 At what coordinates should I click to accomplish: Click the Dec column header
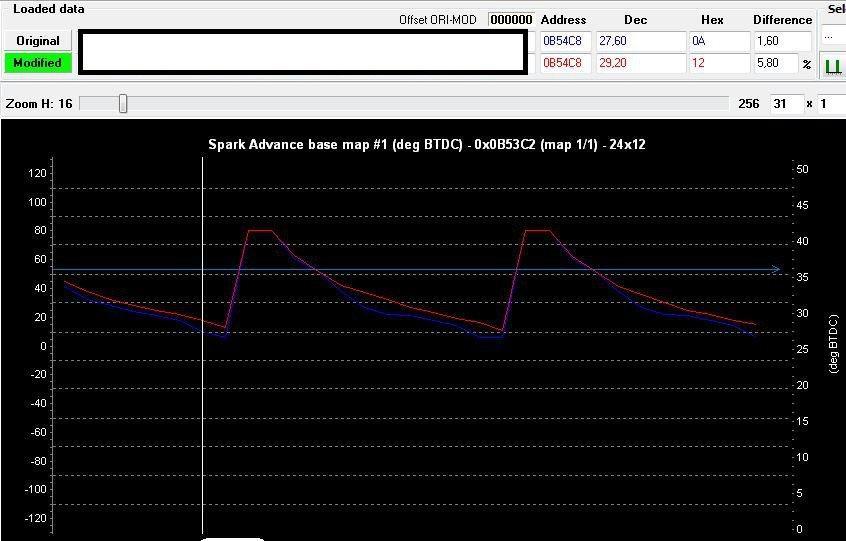click(x=636, y=20)
